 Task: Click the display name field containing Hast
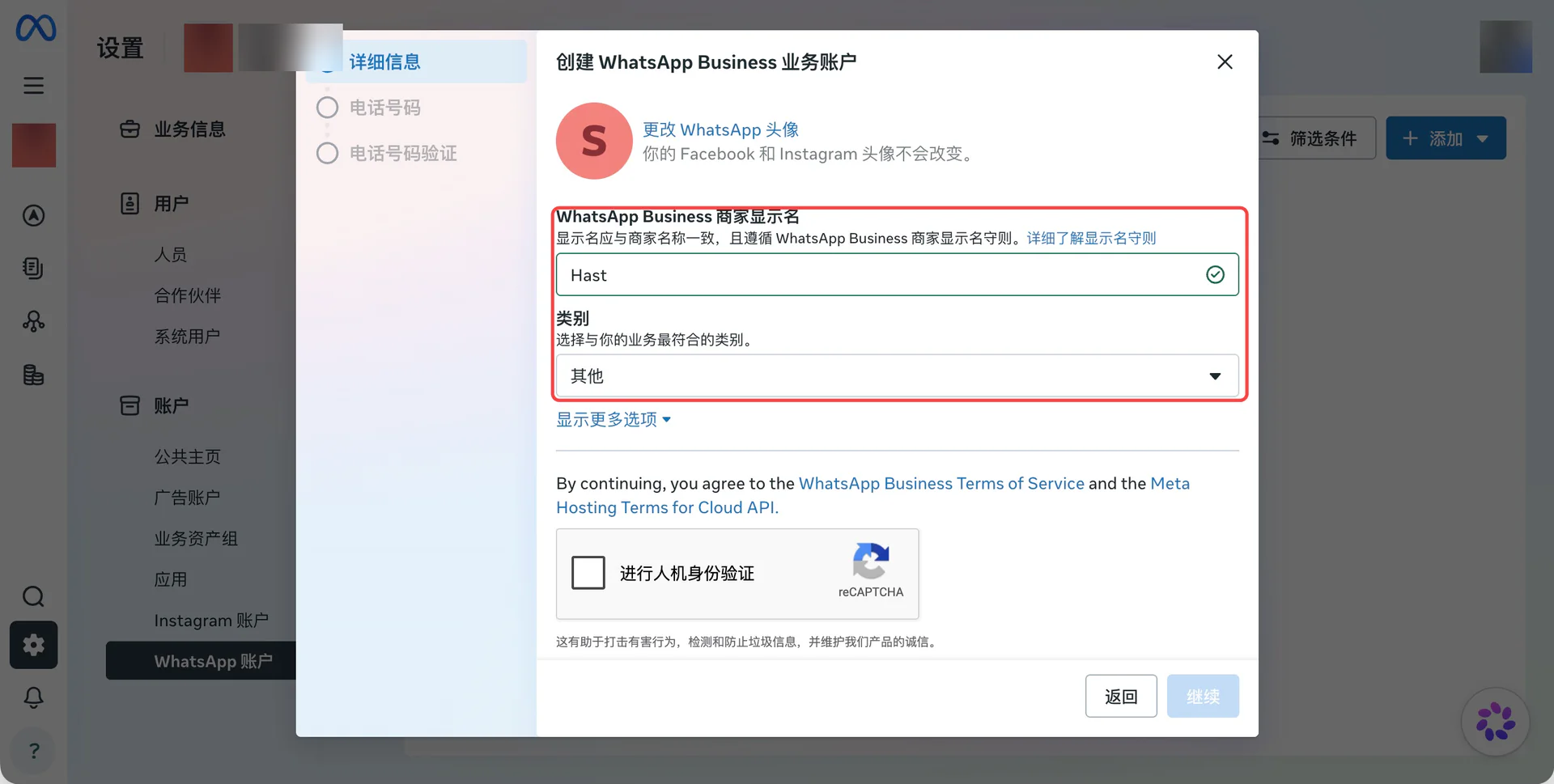tap(897, 275)
